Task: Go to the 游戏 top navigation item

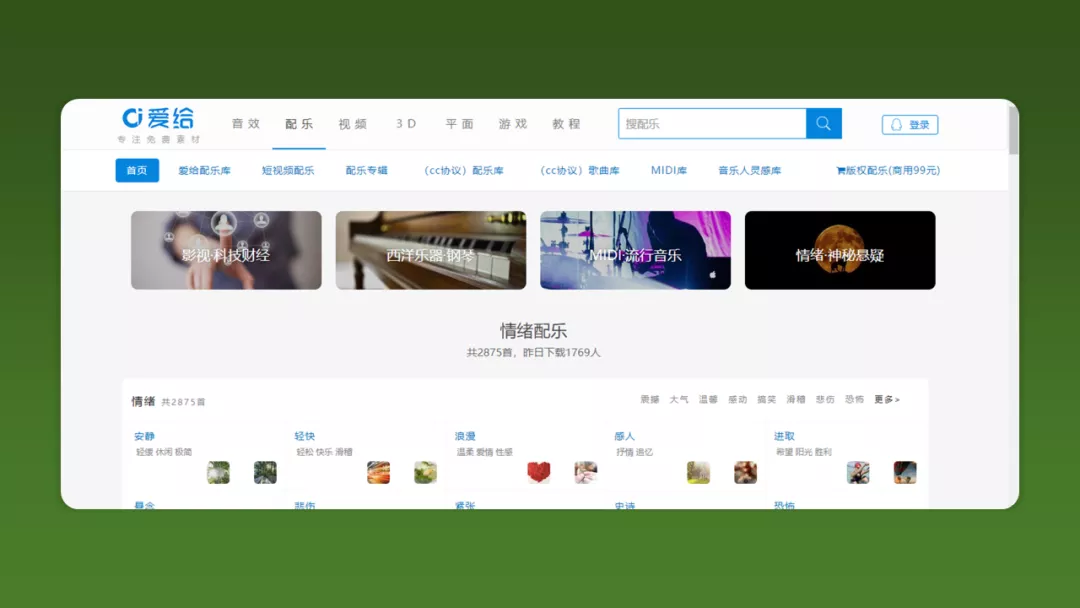Action: coord(513,124)
